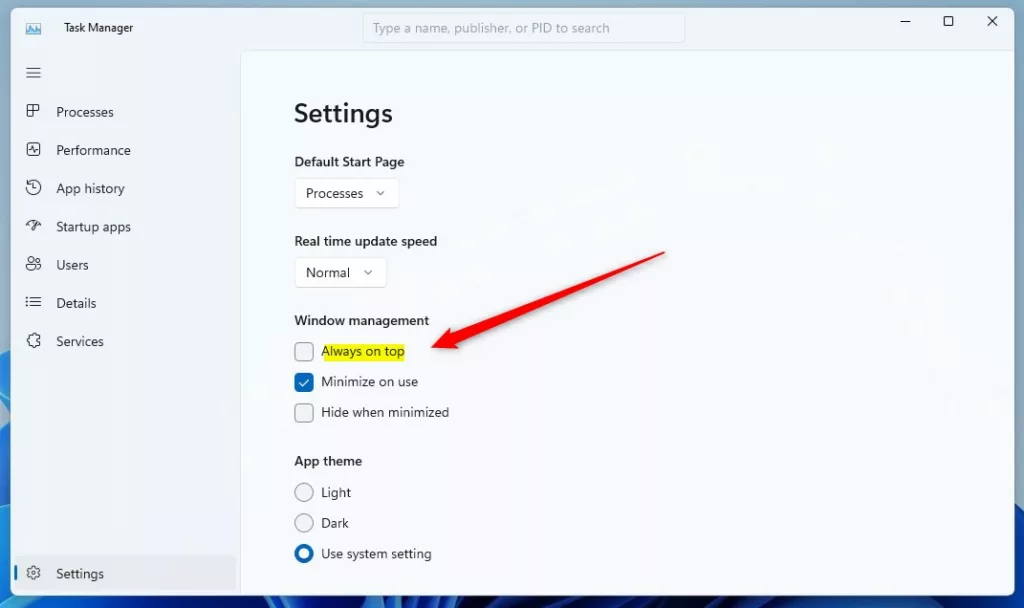Click the Details list icon
The image size is (1024, 608).
[x=33, y=302]
